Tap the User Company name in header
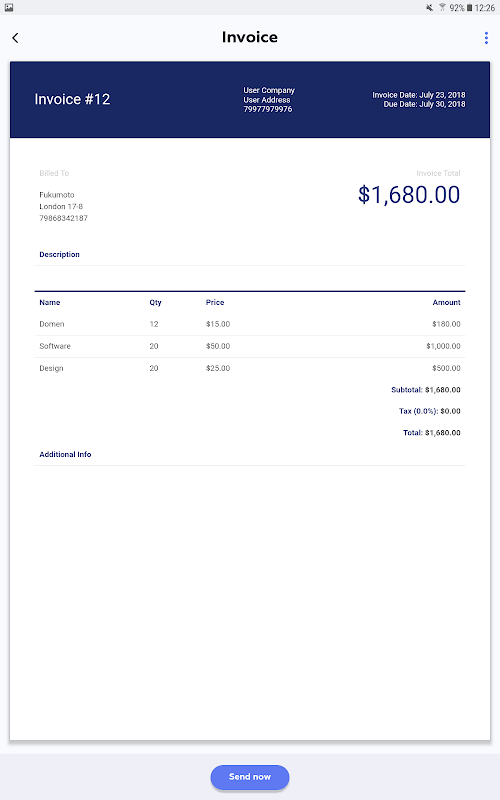This screenshot has height=800, width=500. click(269, 90)
